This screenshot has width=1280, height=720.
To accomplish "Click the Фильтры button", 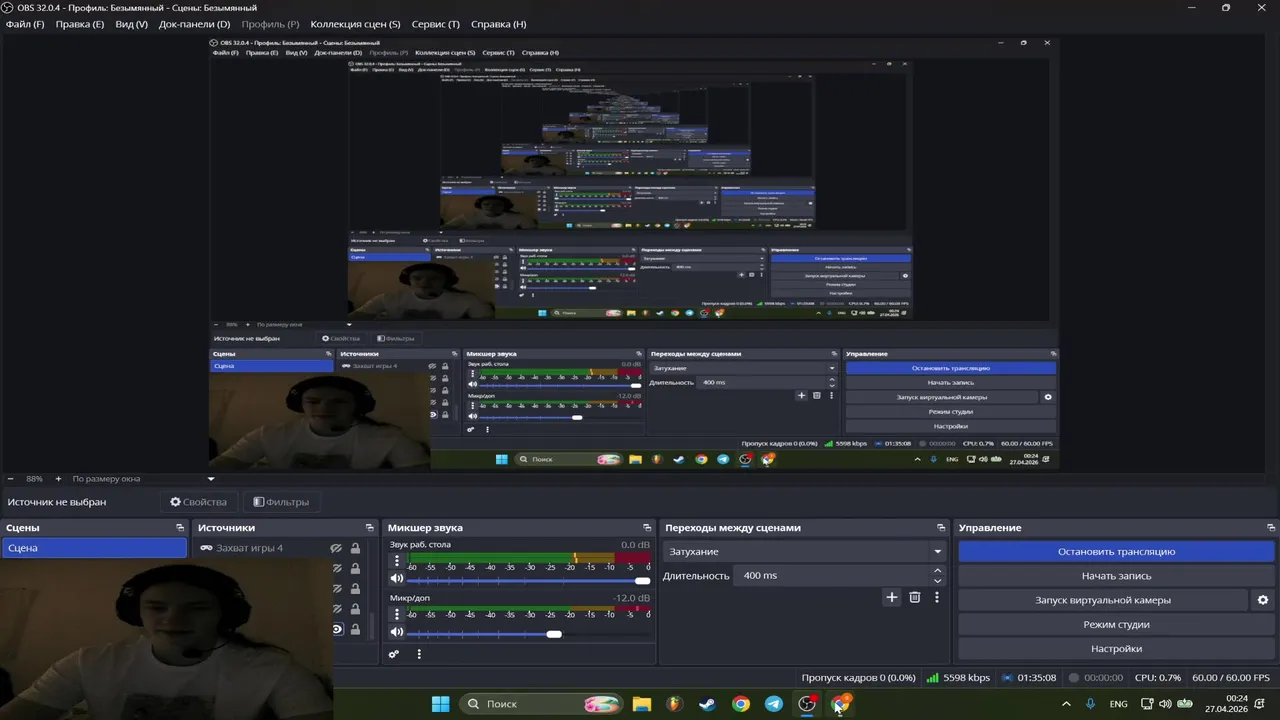I will point(281,502).
